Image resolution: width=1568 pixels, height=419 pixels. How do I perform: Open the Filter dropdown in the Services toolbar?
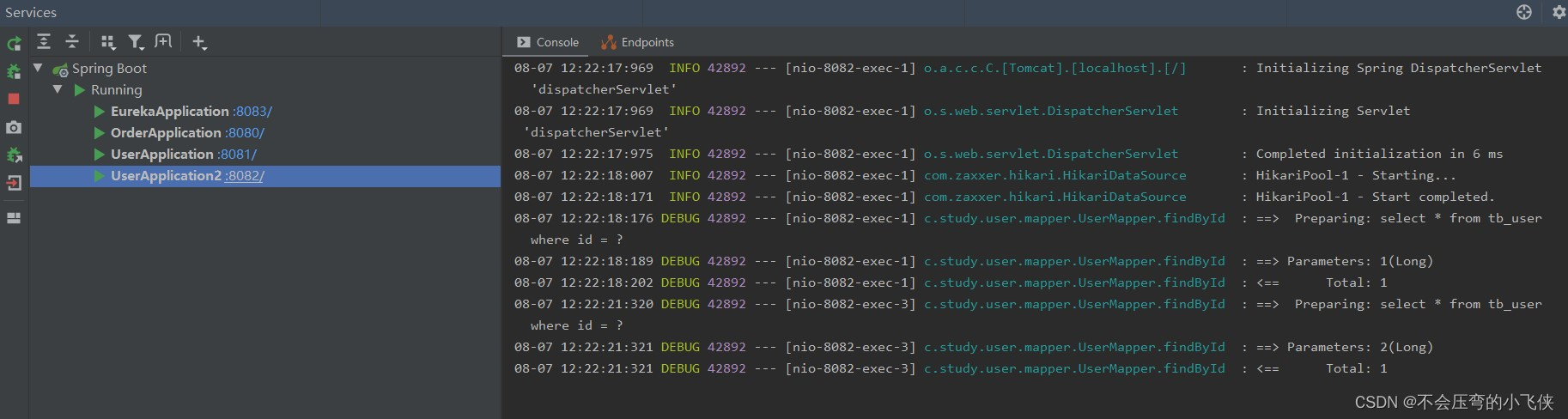point(136,42)
